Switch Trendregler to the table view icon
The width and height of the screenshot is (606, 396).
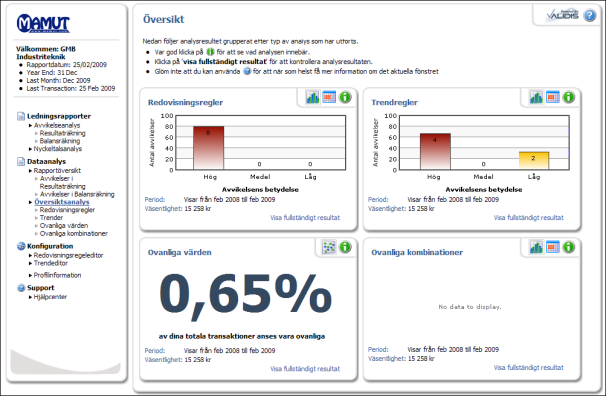click(553, 97)
